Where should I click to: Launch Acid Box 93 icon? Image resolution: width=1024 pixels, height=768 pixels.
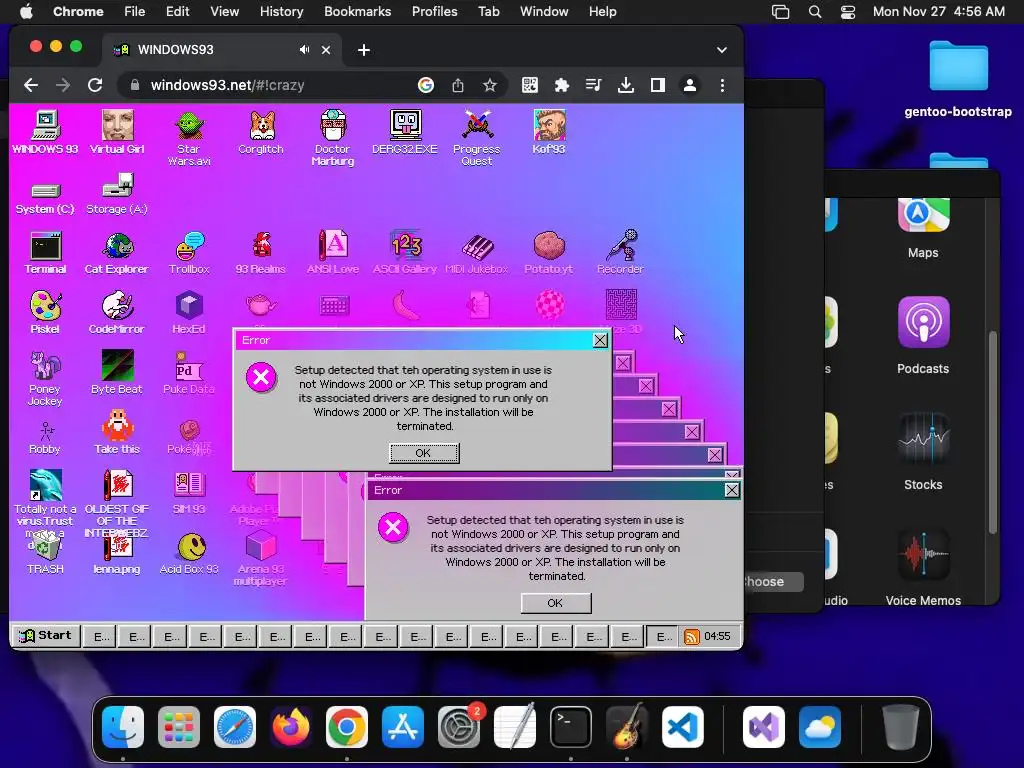point(189,554)
